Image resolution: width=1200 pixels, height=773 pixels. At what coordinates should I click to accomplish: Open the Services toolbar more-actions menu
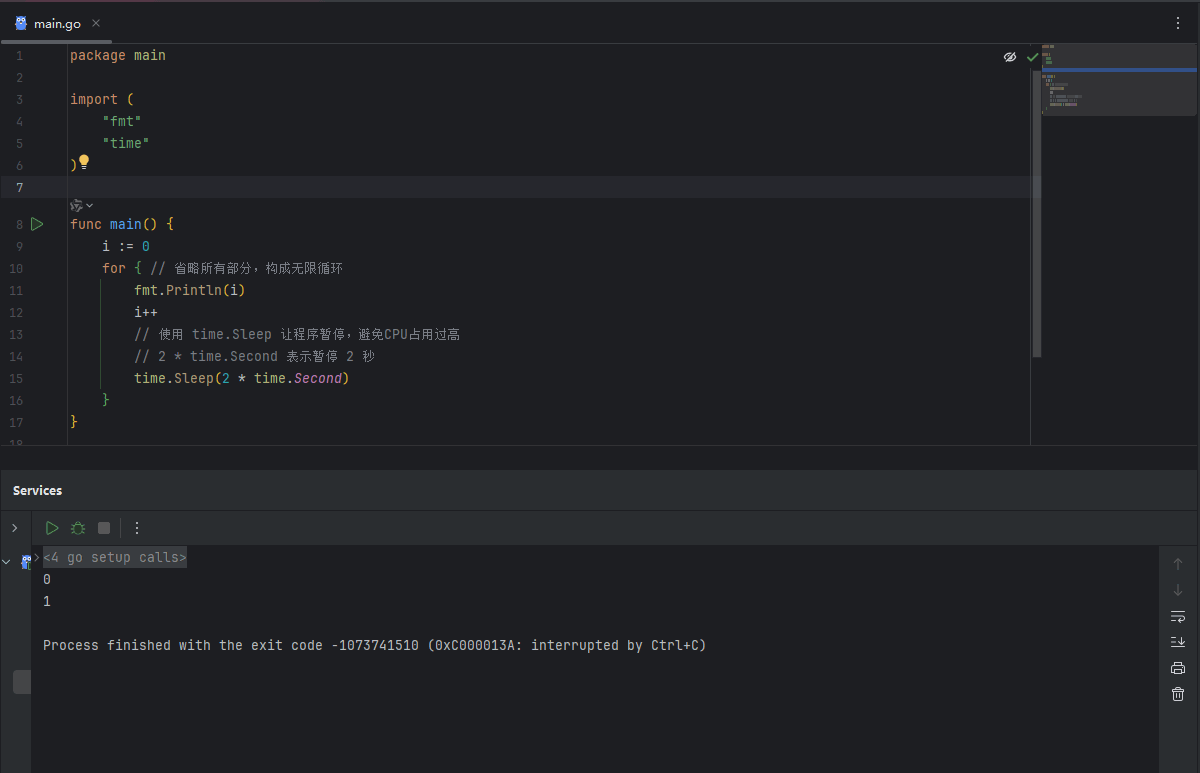(137, 528)
